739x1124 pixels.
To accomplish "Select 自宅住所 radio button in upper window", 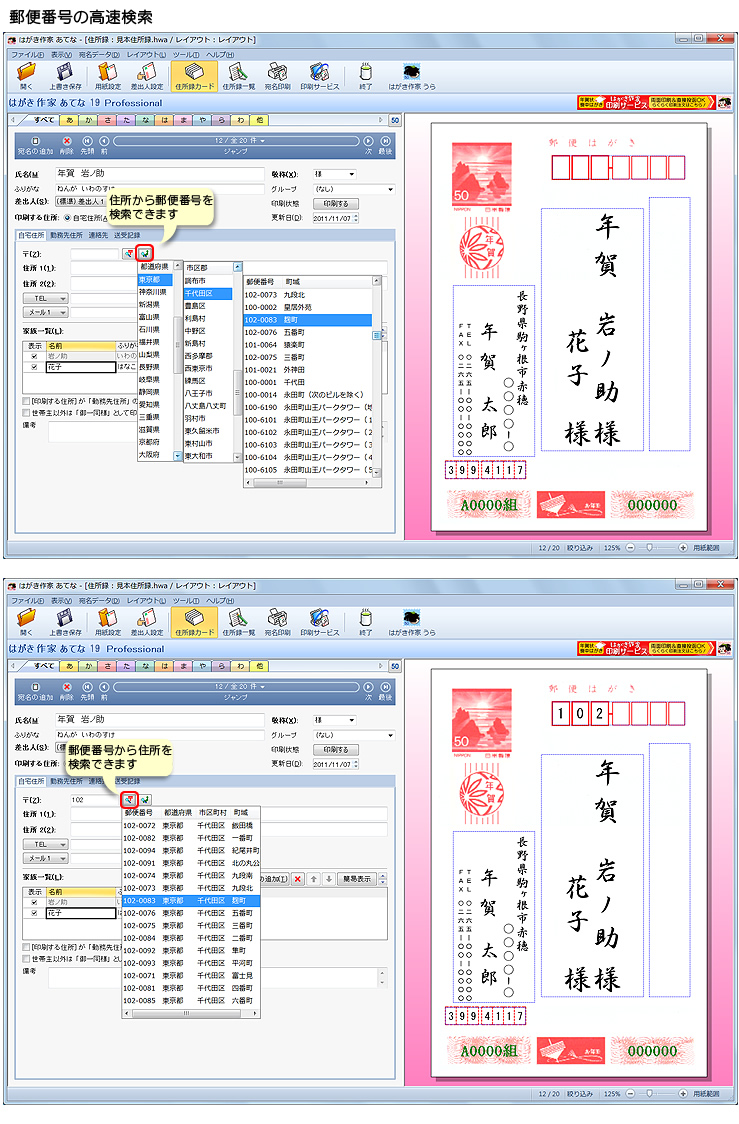I will pyautogui.click(x=67, y=216).
